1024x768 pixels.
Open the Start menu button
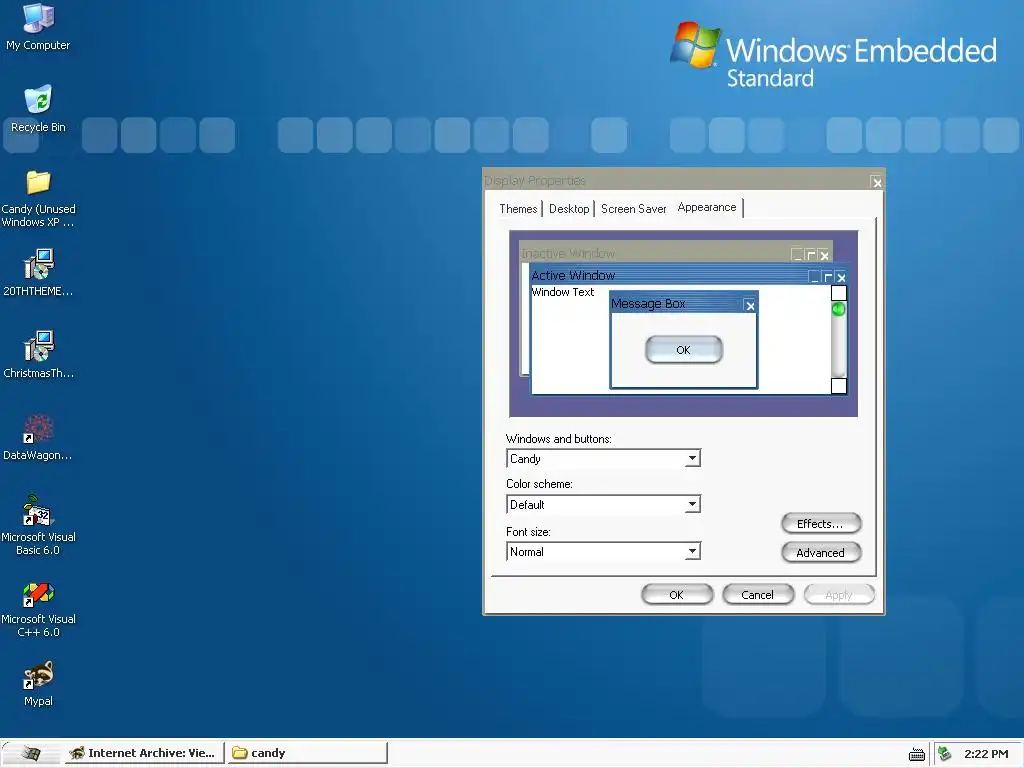pyautogui.click(x=30, y=753)
